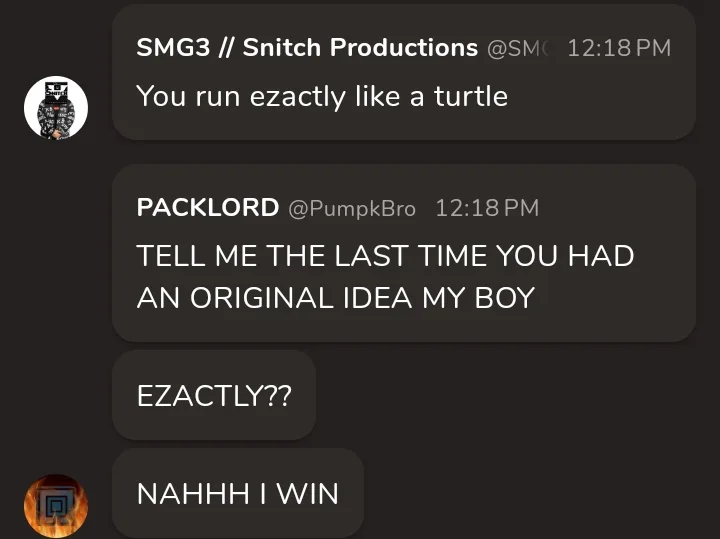This screenshot has height=539, width=720.
Task: Select the "EZACTLY??" message bubble
Action: [214, 395]
